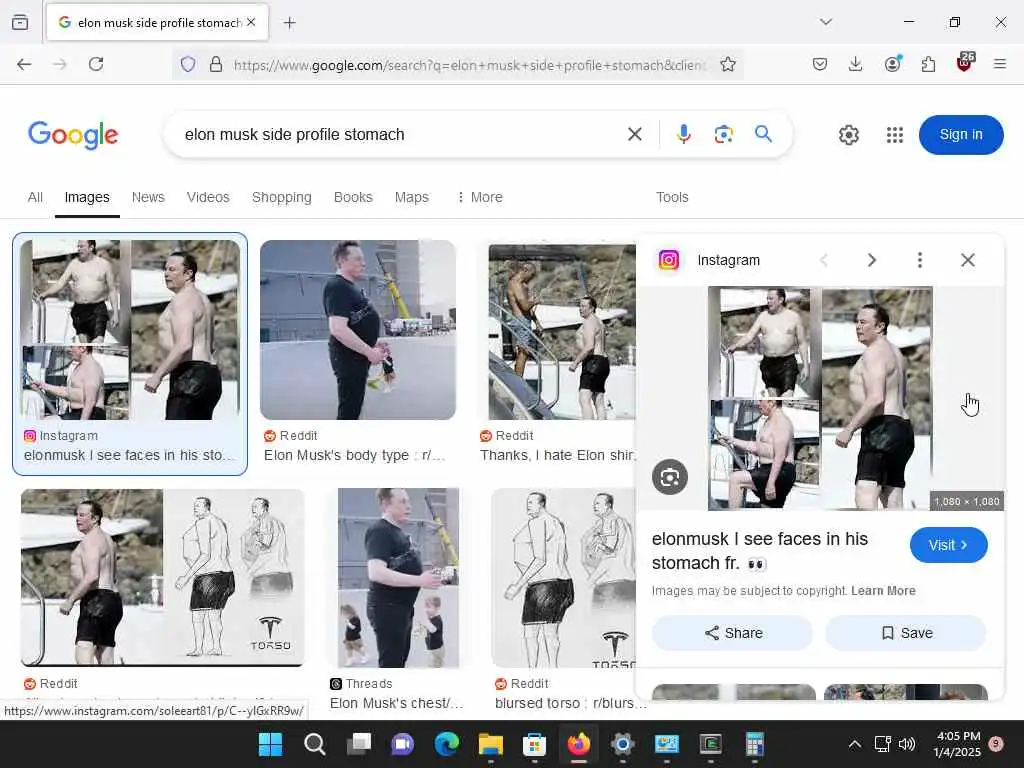
Task: Open Microsoft Store from taskbar
Action: tap(534, 744)
